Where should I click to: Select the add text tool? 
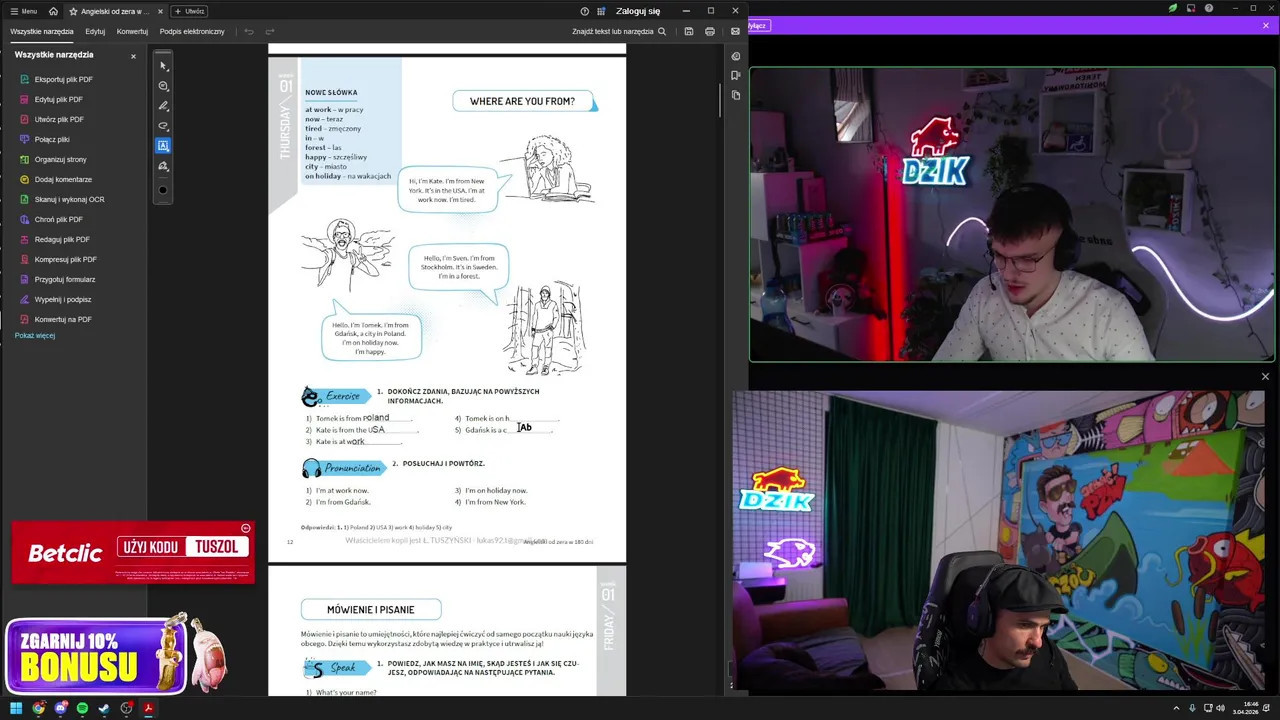pyautogui.click(x=164, y=146)
